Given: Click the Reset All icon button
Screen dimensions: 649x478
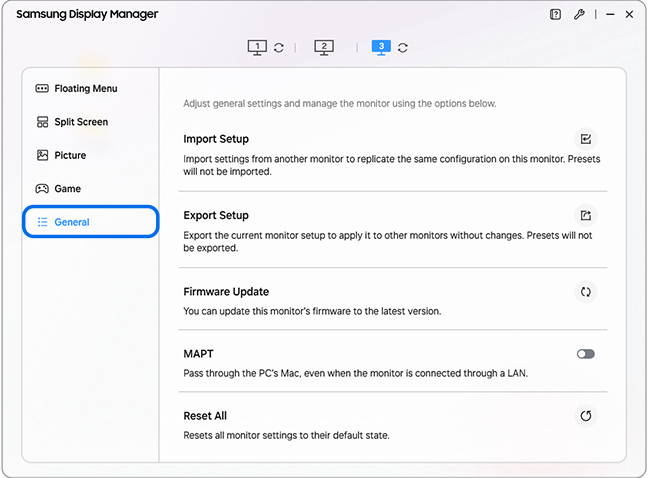Looking at the screenshot, I should click(x=586, y=416).
